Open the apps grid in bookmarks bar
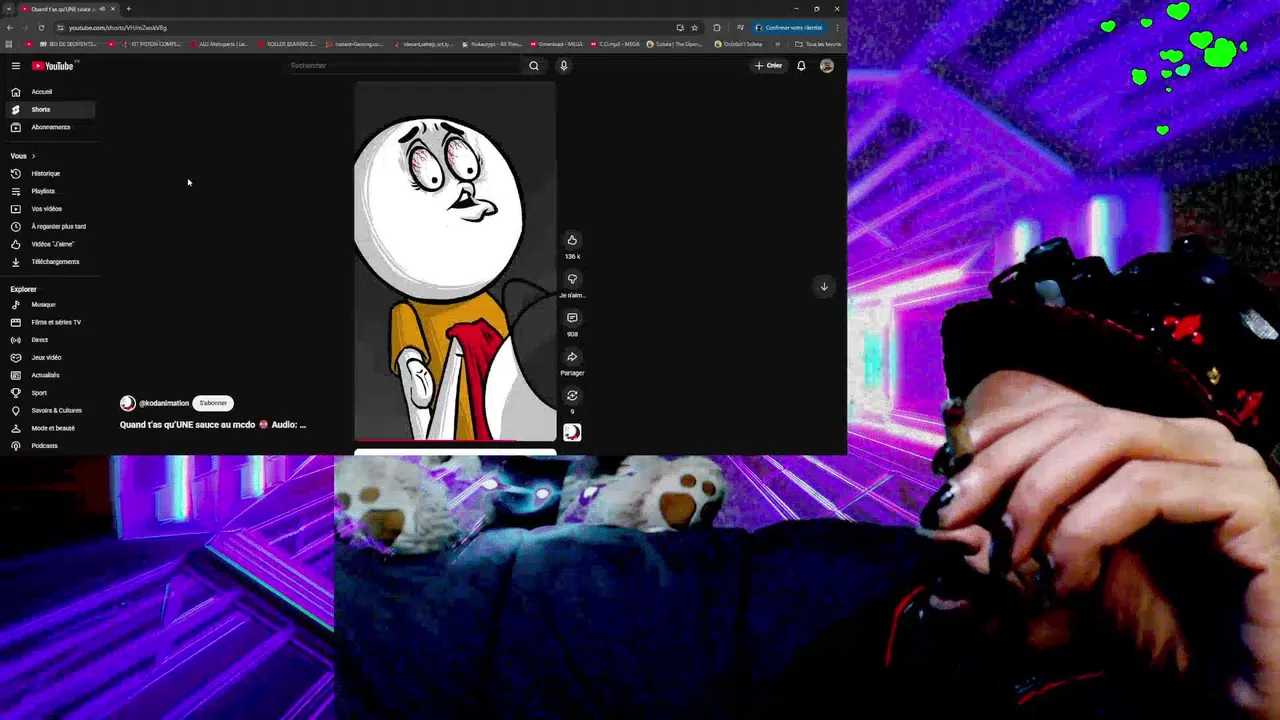The height and width of the screenshot is (720, 1280). point(9,44)
